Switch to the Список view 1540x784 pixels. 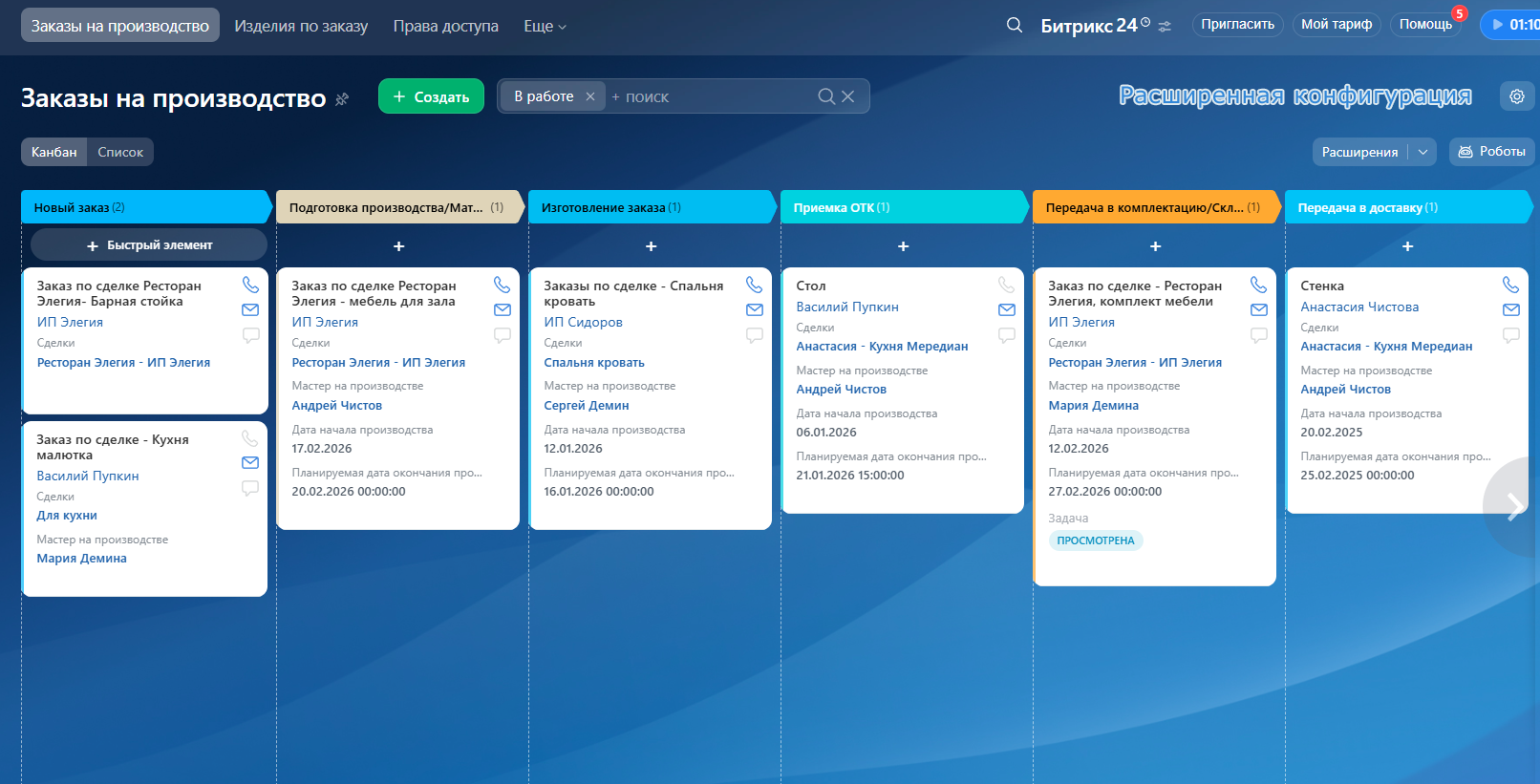(120, 152)
